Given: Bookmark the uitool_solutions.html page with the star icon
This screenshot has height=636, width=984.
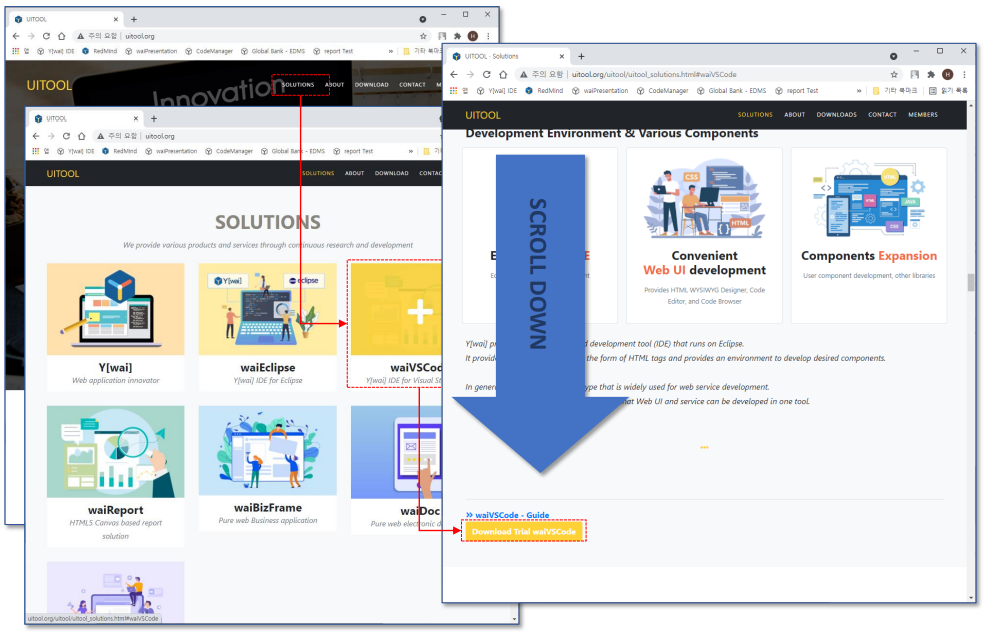Looking at the screenshot, I should point(894,74).
